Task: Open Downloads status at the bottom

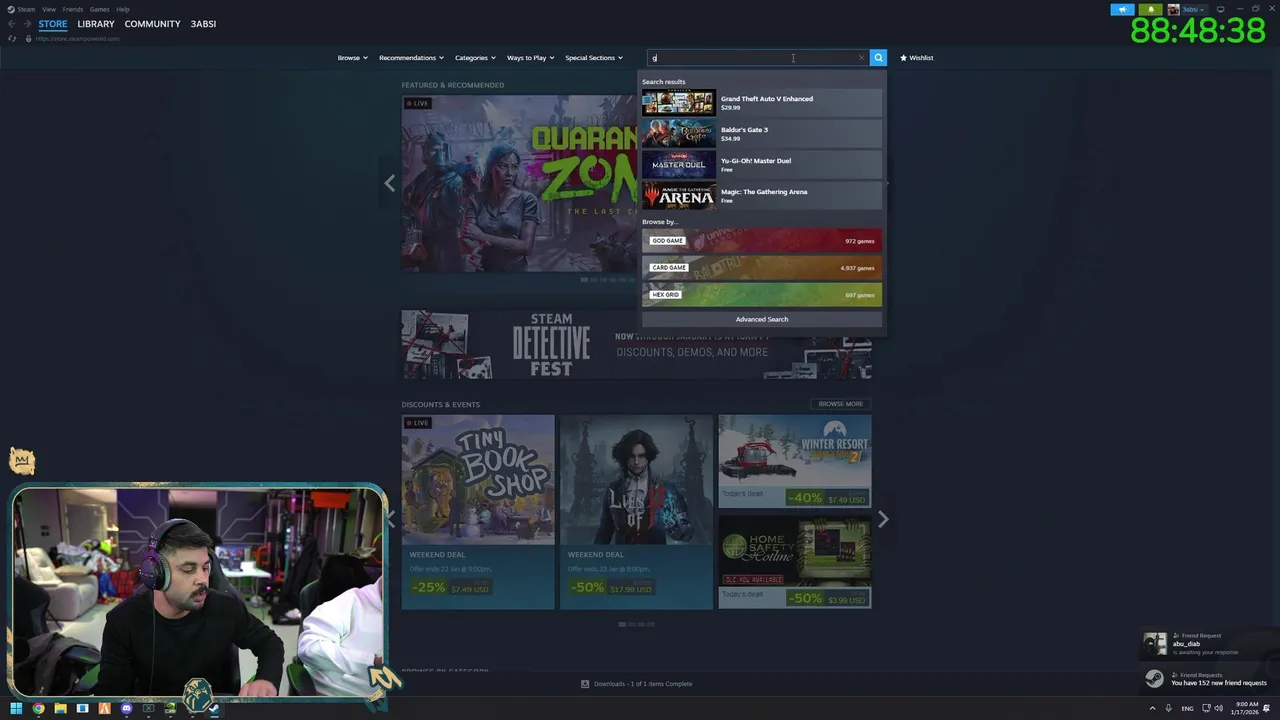Action: click(637, 684)
